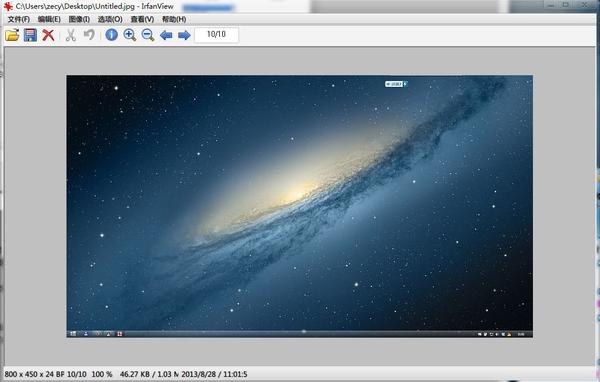Open the 文件(F) menu
The width and height of the screenshot is (600, 382).
[19, 19]
